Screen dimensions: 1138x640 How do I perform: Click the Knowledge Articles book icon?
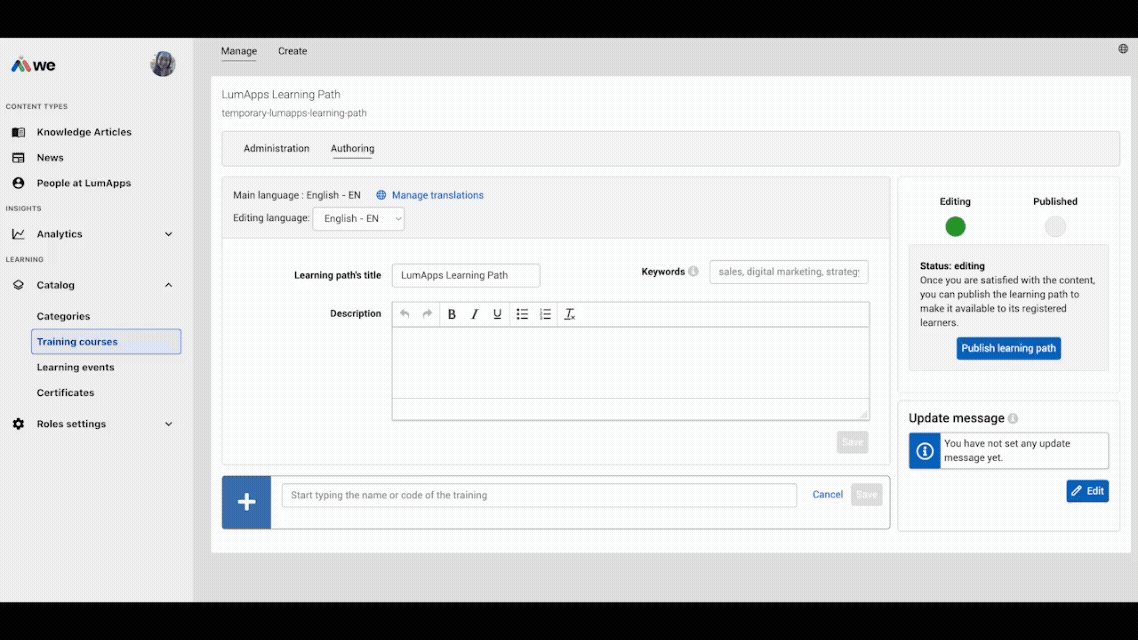(x=18, y=132)
